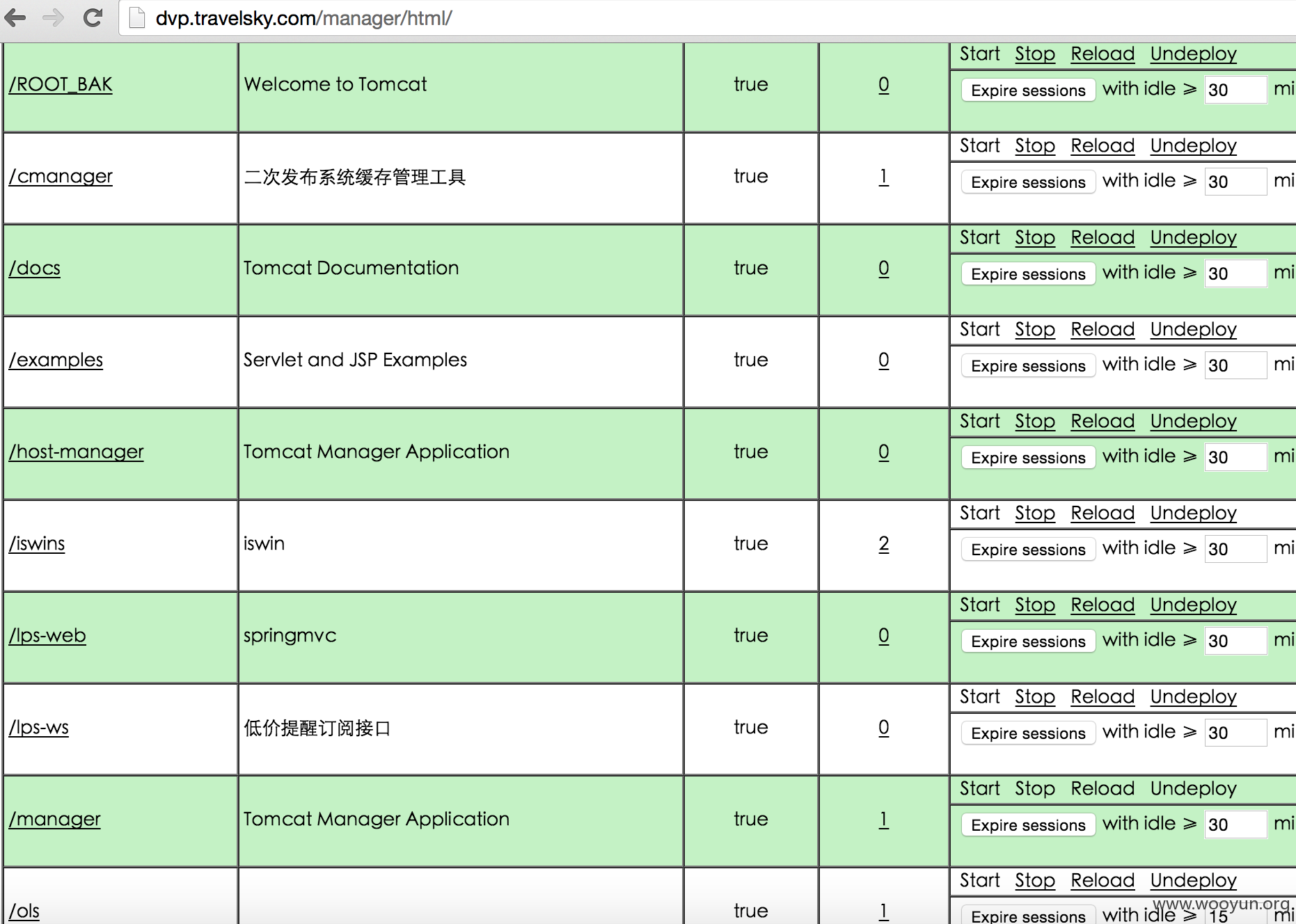
Task: Expire sessions for /lps-web
Action: click(x=1028, y=641)
